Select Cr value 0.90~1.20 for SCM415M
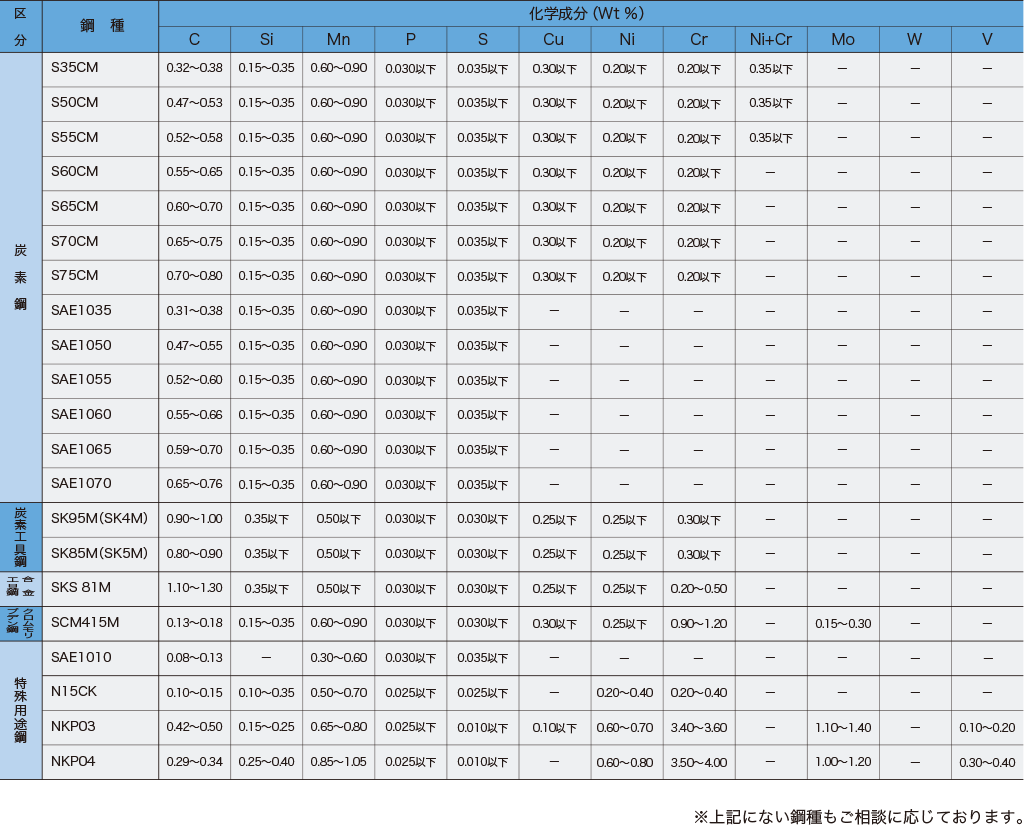Image resolution: width=1024 pixels, height=830 pixels. coord(699,624)
